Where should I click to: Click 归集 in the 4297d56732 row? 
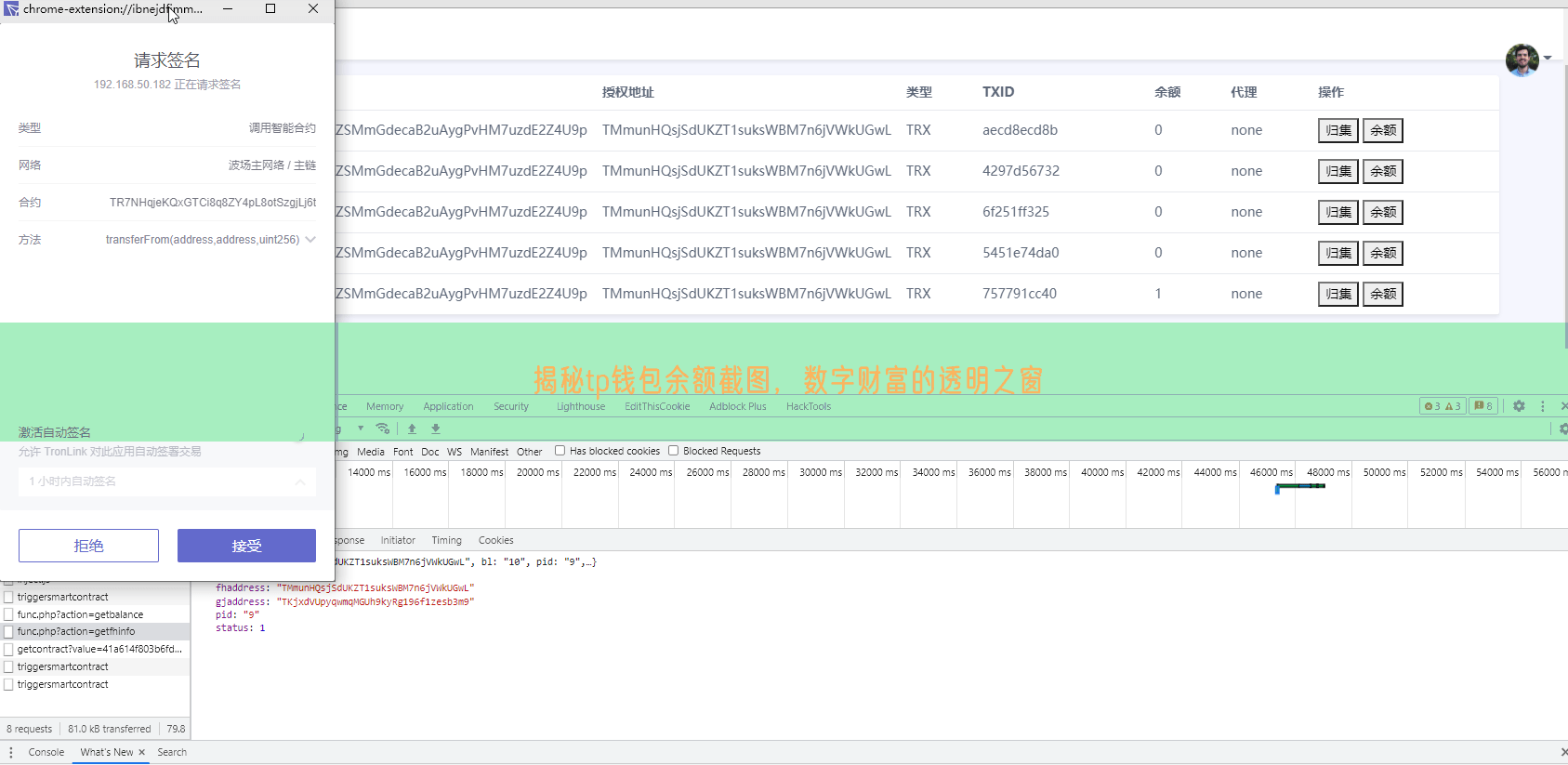pyautogui.click(x=1338, y=171)
